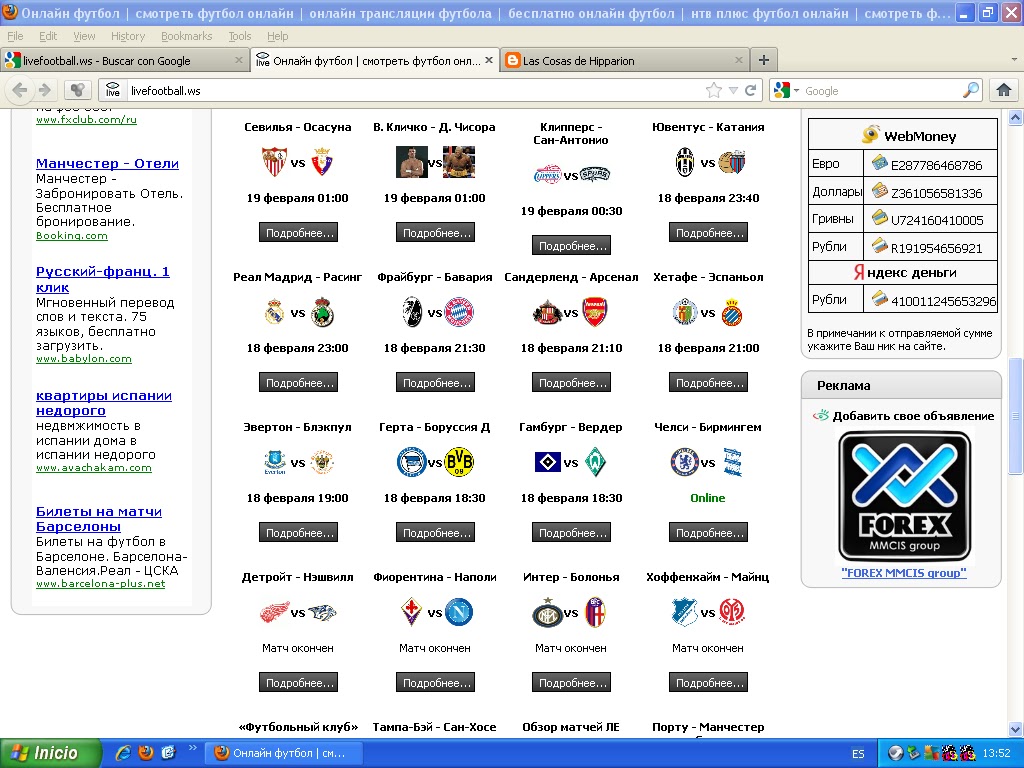Viewport: 1024px width, 768px height.
Task: Open the Windows Inicio start button
Action: pyautogui.click(x=51, y=753)
